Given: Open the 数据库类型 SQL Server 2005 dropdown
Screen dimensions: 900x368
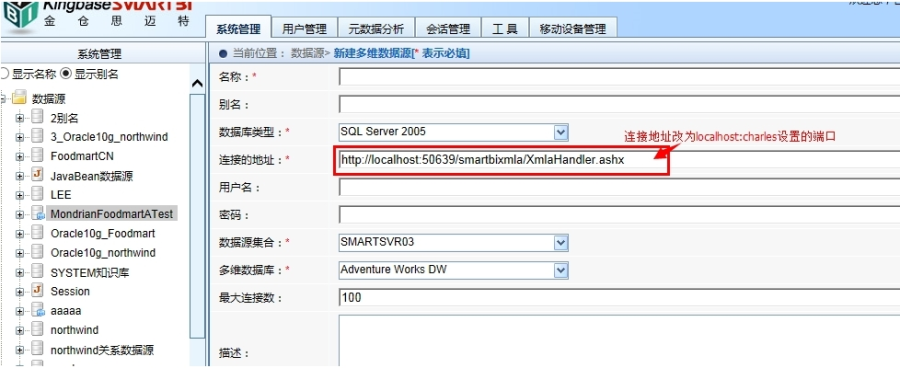Looking at the screenshot, I should (x=560, y=132).
